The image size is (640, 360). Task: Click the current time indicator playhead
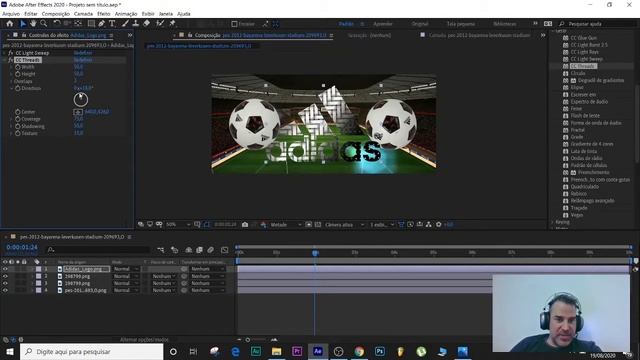(x=315, y=253)
